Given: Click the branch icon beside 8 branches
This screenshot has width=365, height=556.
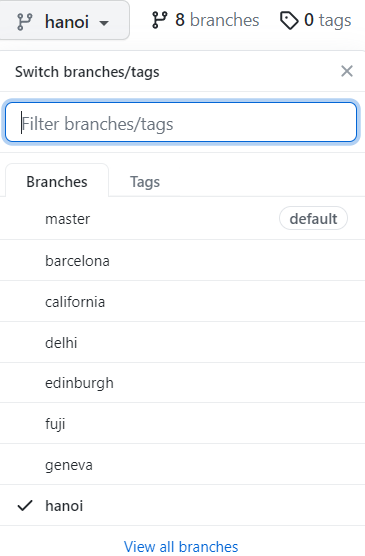Looking at the screenshot, I should click(x=159, y=20).
